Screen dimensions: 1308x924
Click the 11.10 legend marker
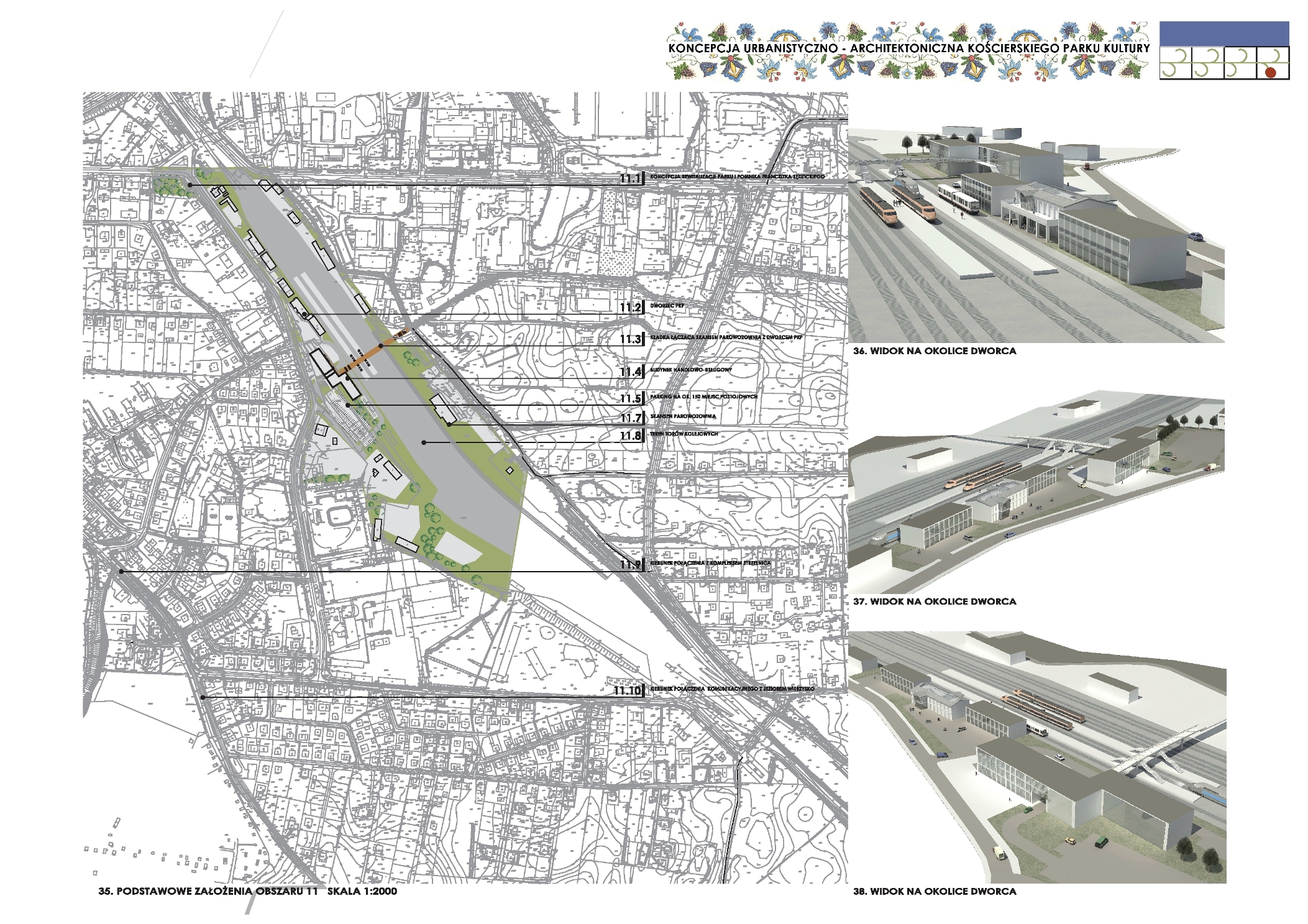point(627,691)
